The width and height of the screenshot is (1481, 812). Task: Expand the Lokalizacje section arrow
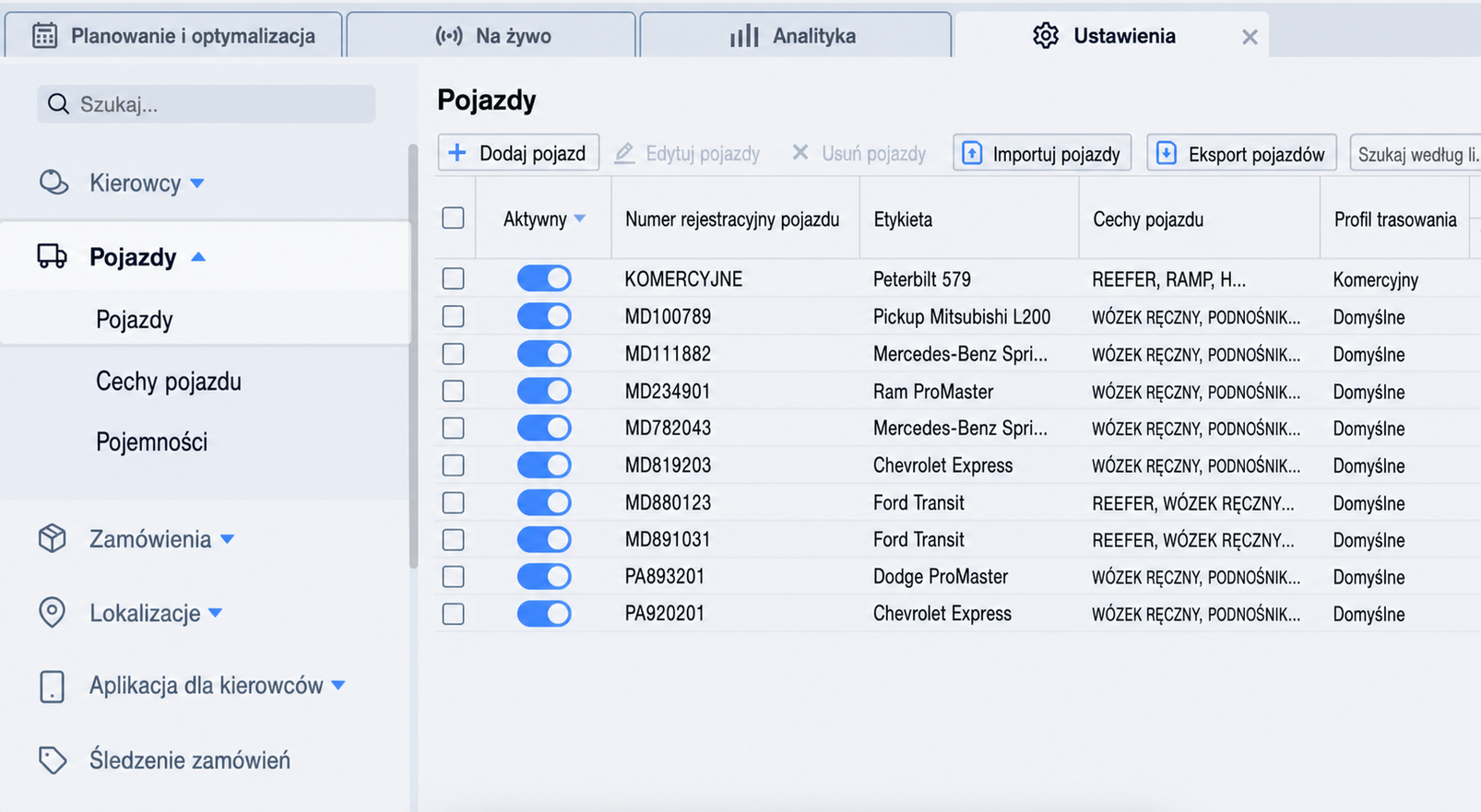coord(216,613)
